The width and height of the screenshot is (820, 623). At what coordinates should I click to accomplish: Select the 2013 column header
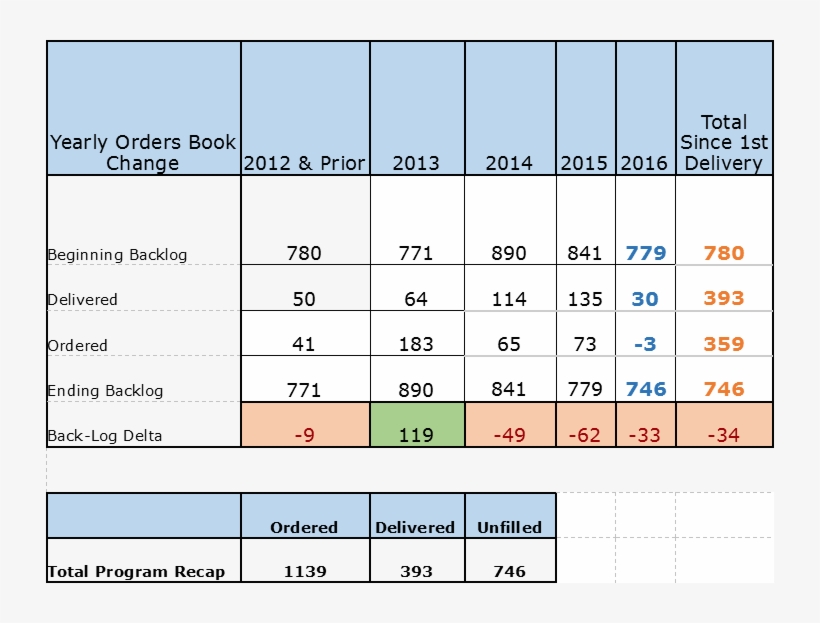416,163
